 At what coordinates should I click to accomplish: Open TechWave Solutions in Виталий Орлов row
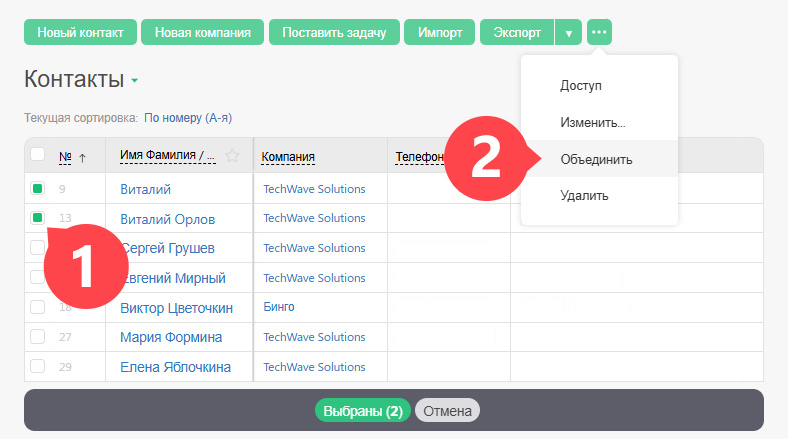(x=315, y=218)
